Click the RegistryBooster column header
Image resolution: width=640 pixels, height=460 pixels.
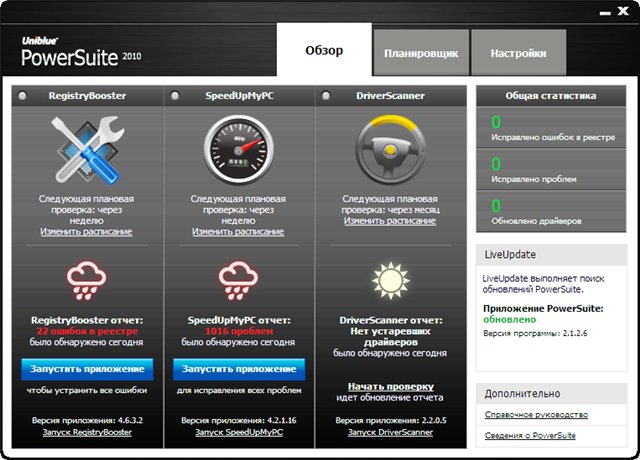[x=87, y=96]
